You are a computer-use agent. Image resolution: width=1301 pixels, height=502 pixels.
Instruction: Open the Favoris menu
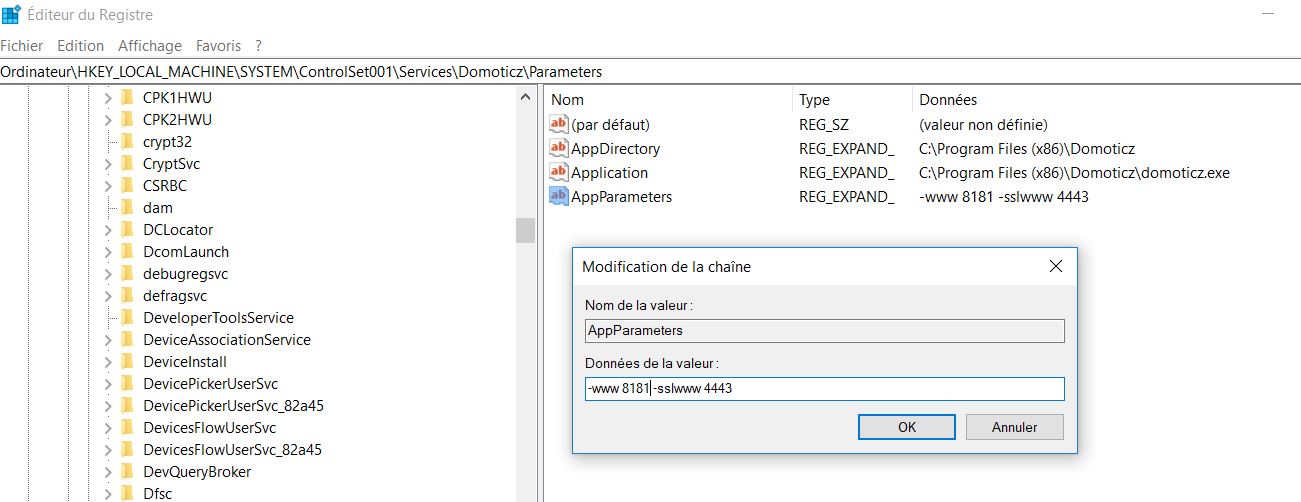point(218,46)
